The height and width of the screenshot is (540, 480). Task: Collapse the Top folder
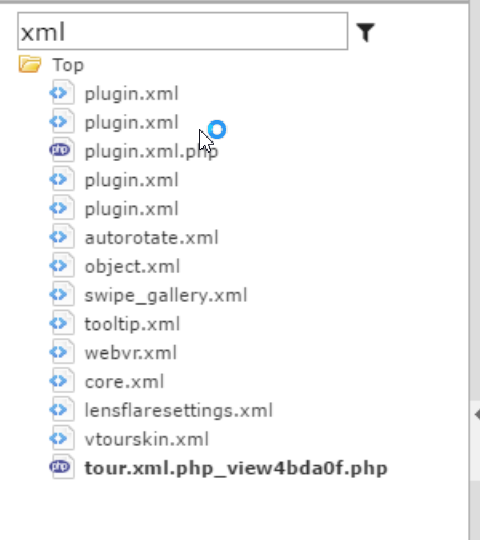(x=68, y=65)
